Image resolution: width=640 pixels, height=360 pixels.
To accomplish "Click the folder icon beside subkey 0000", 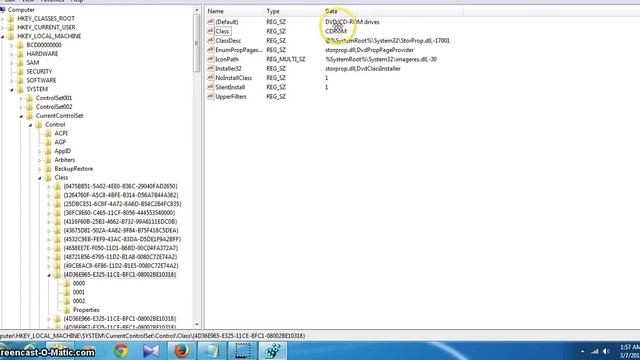I will 67,283.
